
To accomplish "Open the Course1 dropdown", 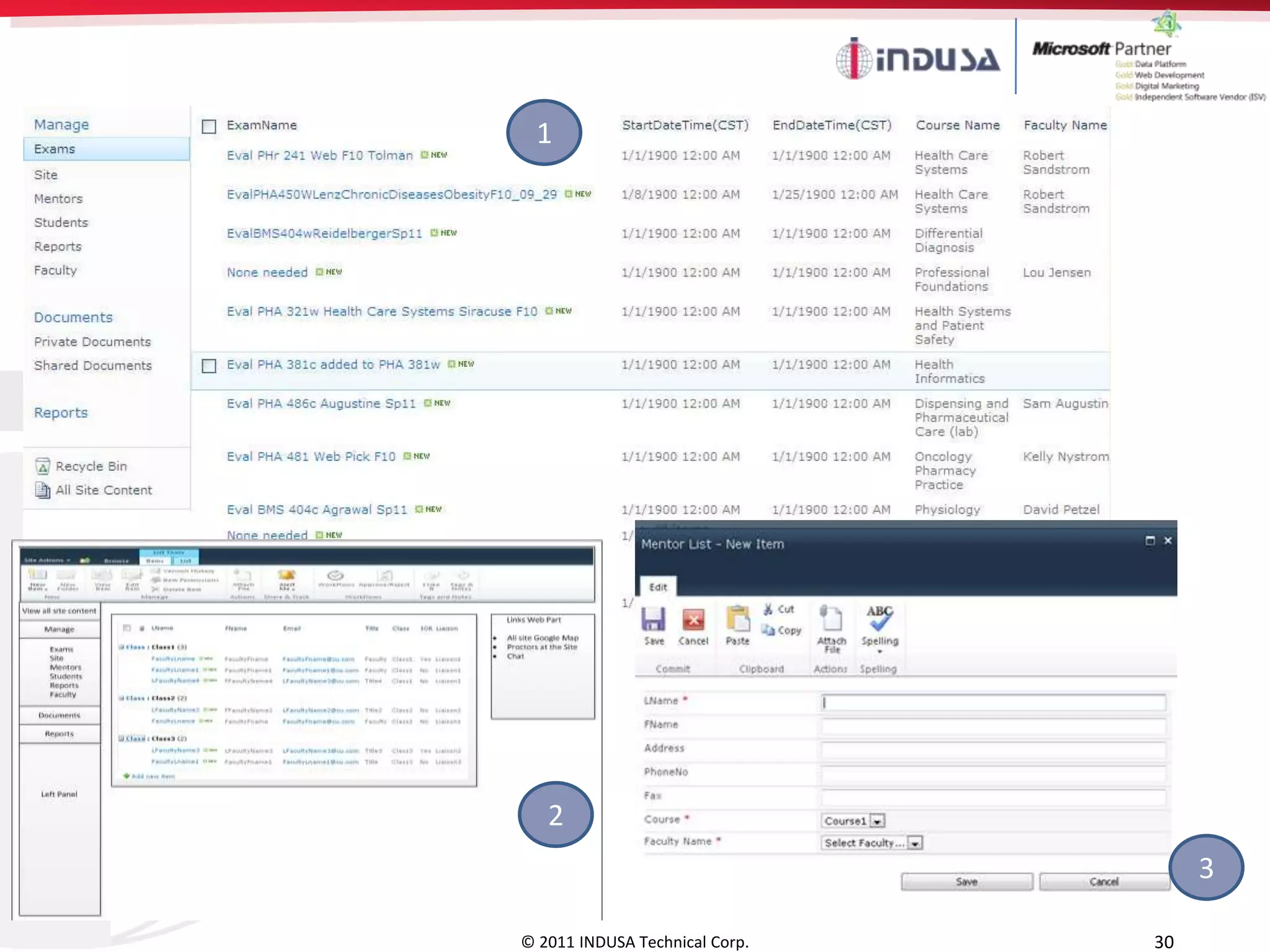I will pyautogui.click(x=877, y=821).
